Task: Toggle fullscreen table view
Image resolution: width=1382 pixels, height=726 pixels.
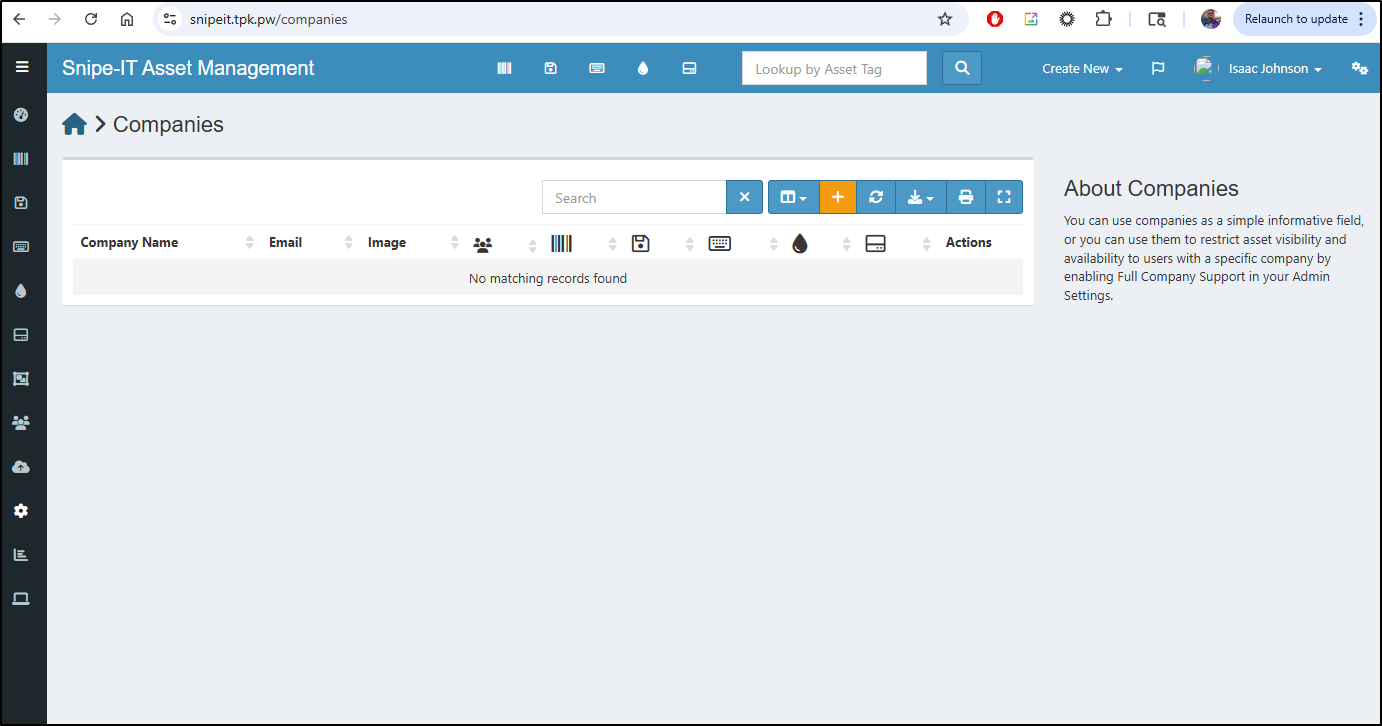Action: [1004, 197]
